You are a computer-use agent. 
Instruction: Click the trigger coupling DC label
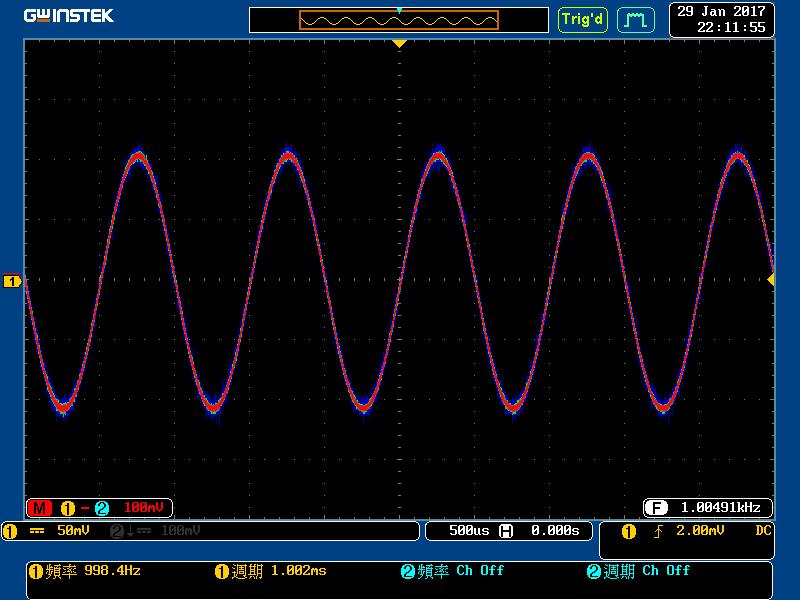point(763,531)
